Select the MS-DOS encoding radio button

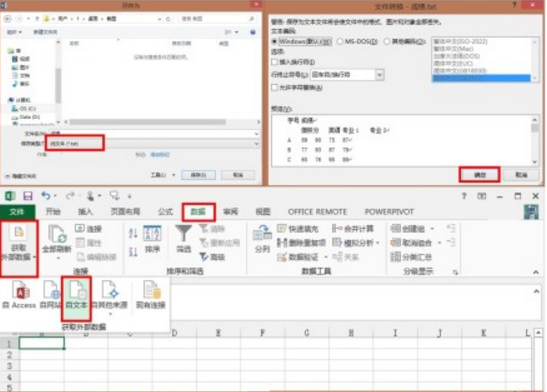[340, 42]
